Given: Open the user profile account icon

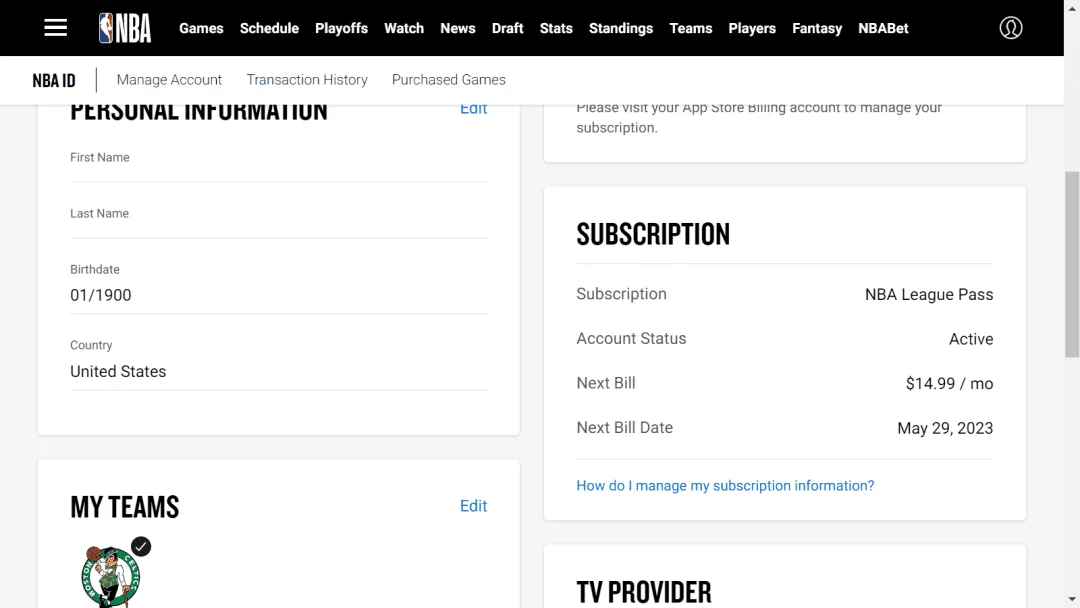Looking at the screenshot, I should pos(1010,28).
